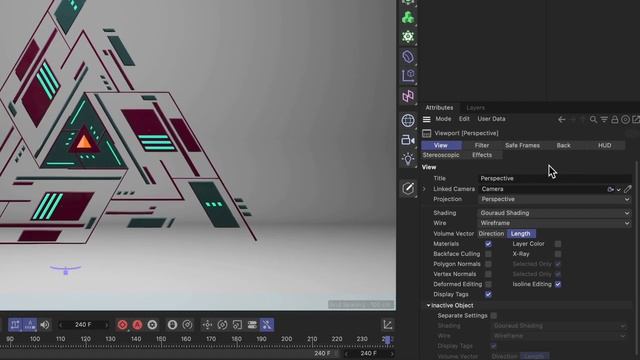Switch to the Safe Frames tab
This screenshot has height=360, width=640.
tap(522, 145)
